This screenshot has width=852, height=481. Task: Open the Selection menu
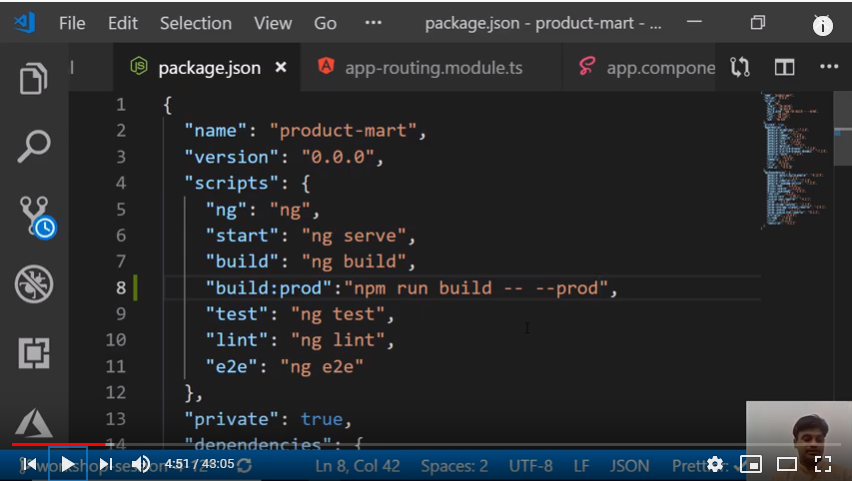(195, 23)
